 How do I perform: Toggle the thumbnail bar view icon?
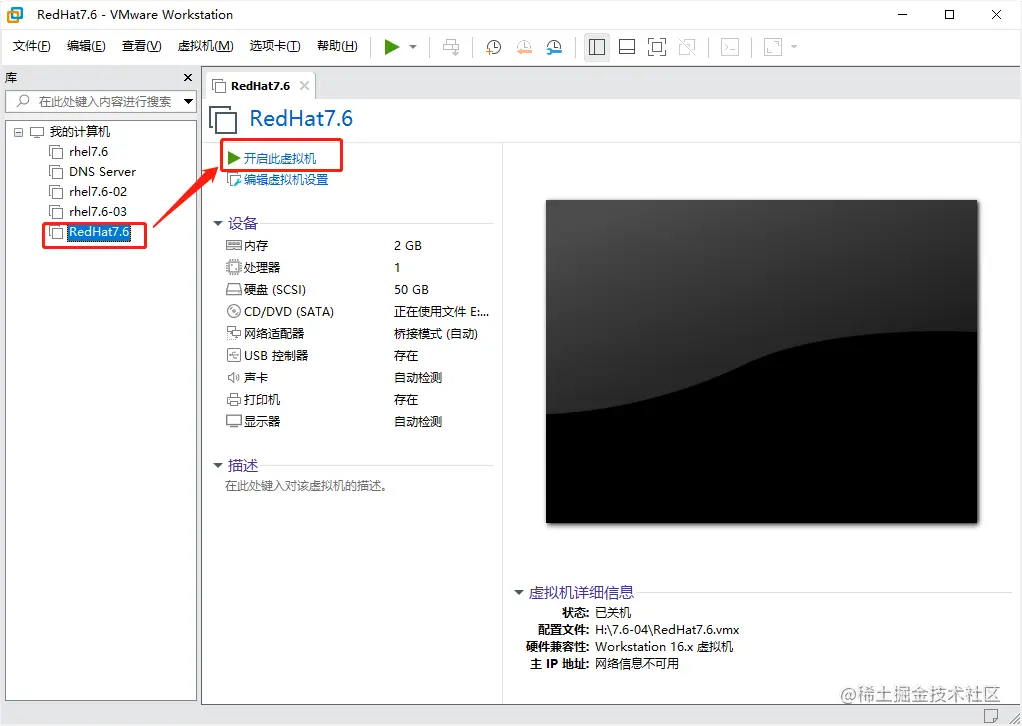[x=627, y=47]
